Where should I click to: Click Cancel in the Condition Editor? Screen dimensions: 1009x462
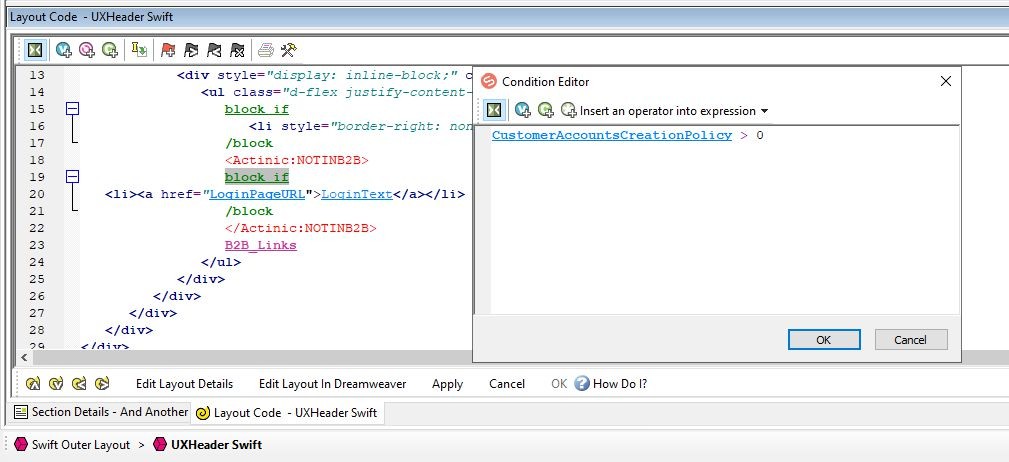coord(911,340)
